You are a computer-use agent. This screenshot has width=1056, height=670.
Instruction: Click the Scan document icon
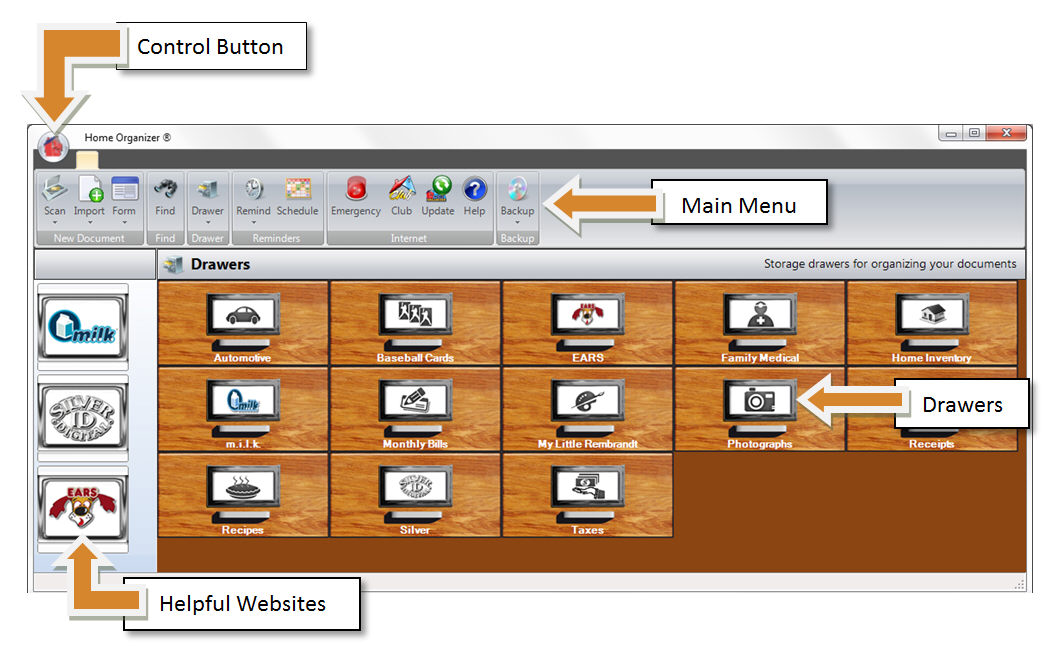(x=55, y=189)
